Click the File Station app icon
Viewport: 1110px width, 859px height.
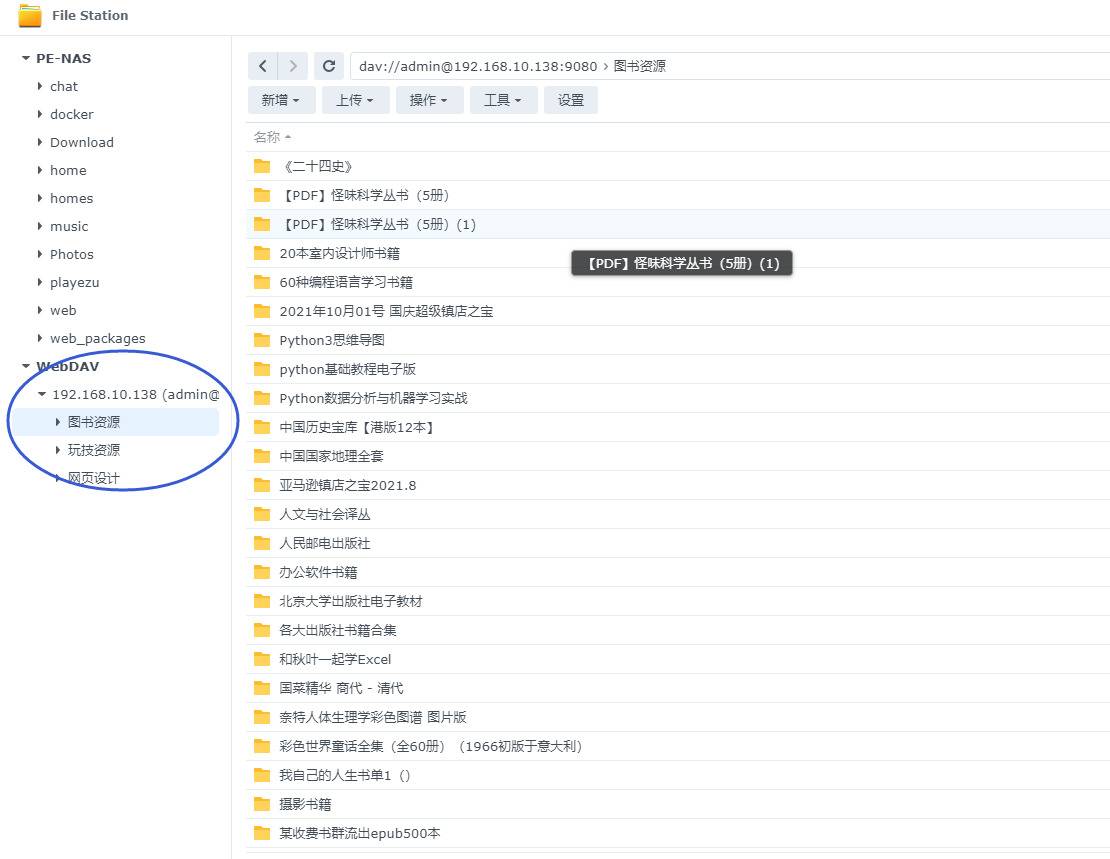click(x=29, y=16)
